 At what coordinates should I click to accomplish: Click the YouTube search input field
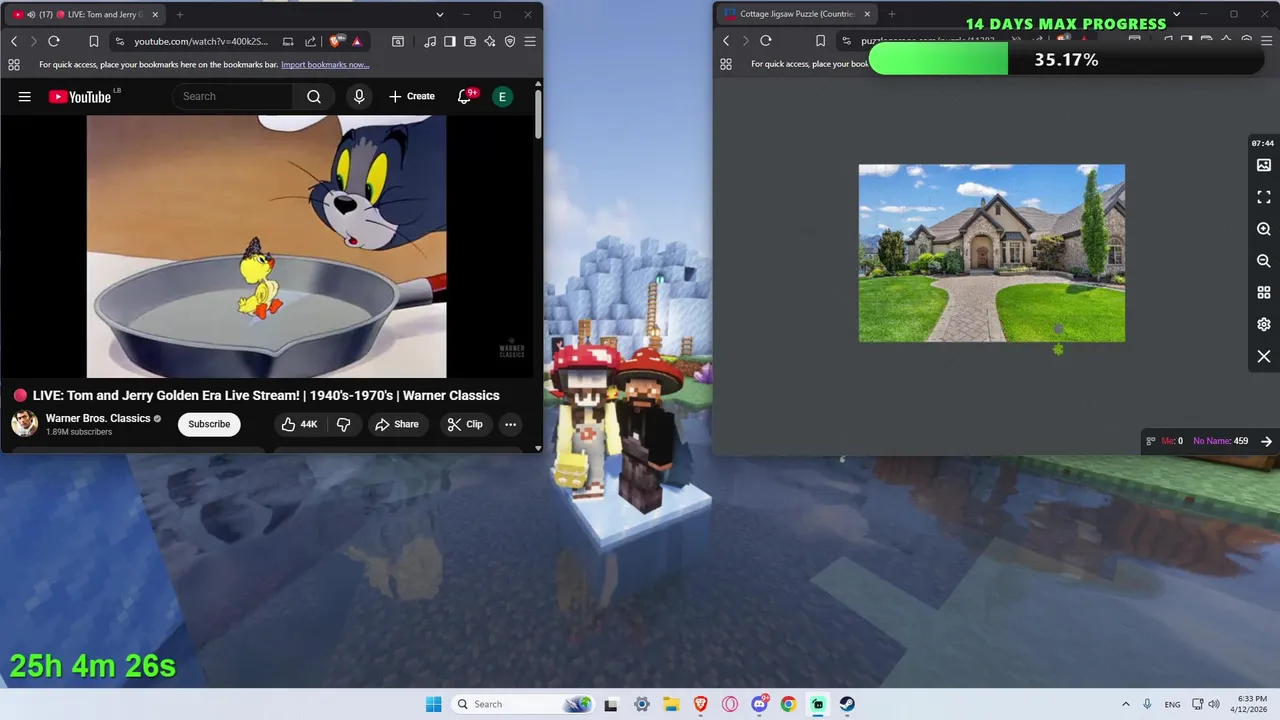pyautogui.click(x=233, y=96)
